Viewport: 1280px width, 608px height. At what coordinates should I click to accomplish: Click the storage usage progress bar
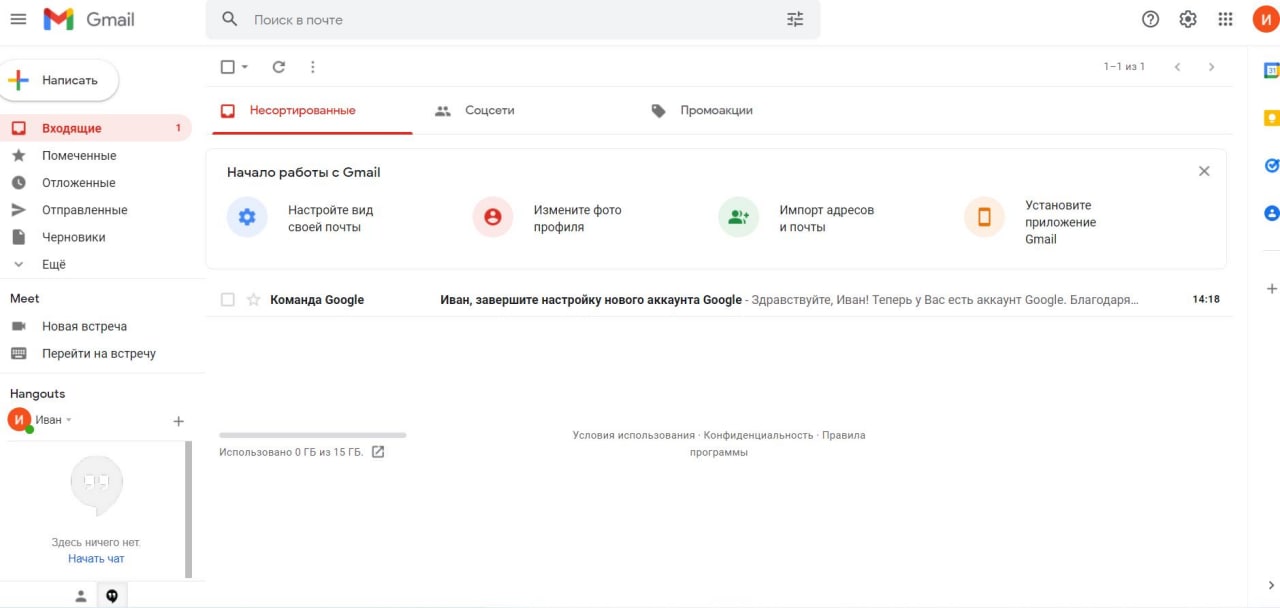tap(313, 435)
